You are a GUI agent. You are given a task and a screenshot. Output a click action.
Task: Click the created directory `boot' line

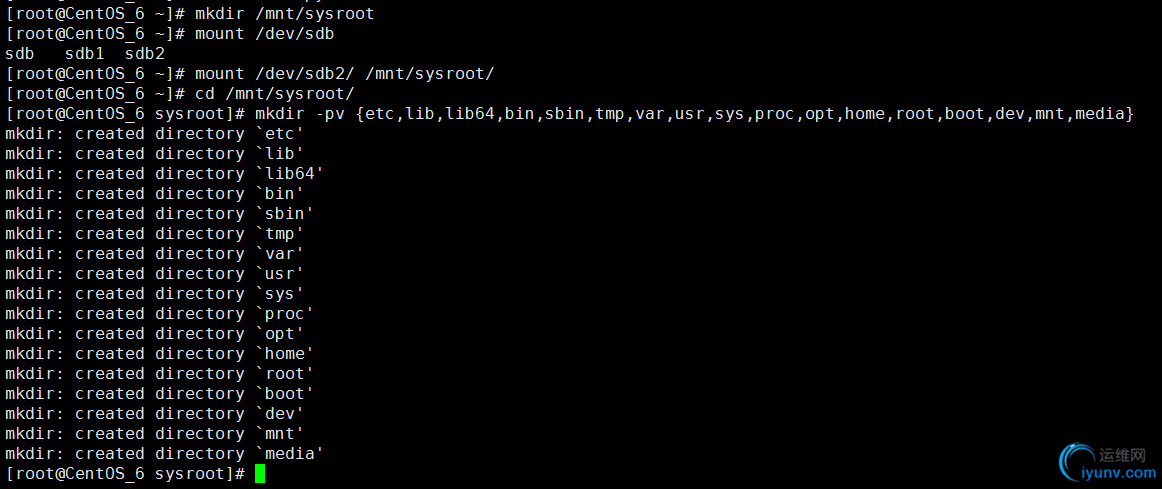tap(159, 394)
